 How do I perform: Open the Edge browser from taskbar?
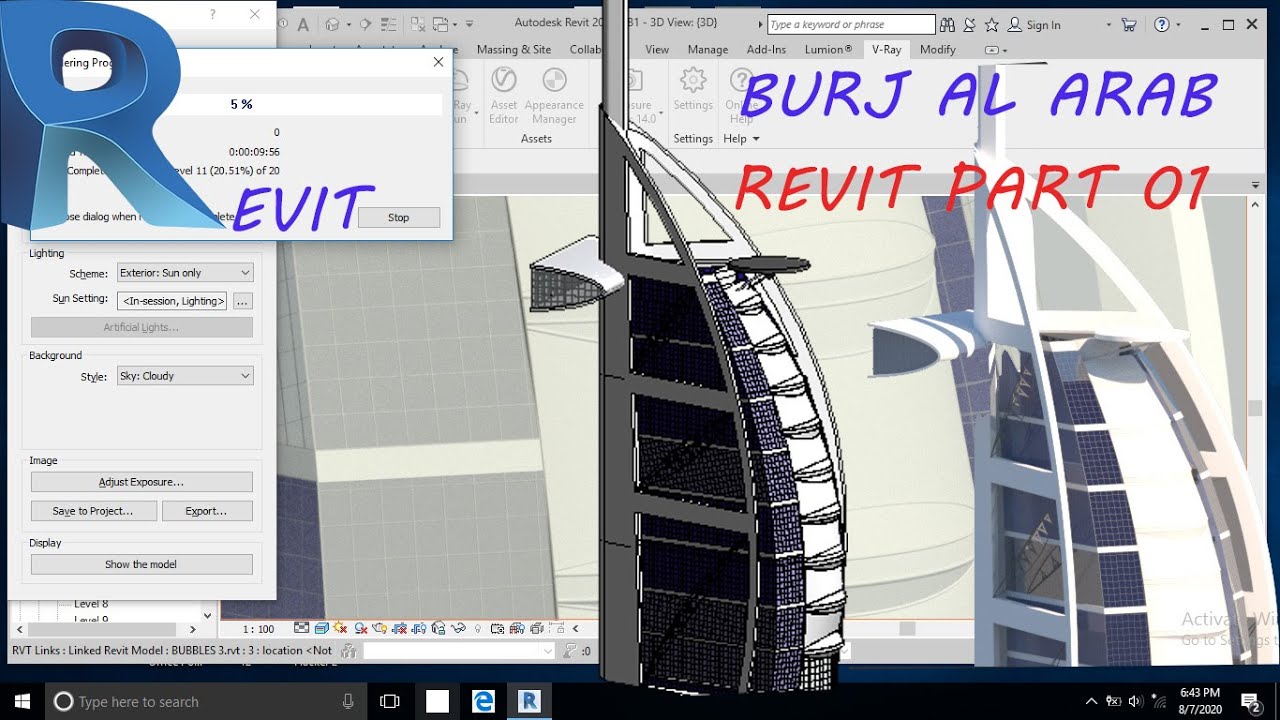pos(484,701)
